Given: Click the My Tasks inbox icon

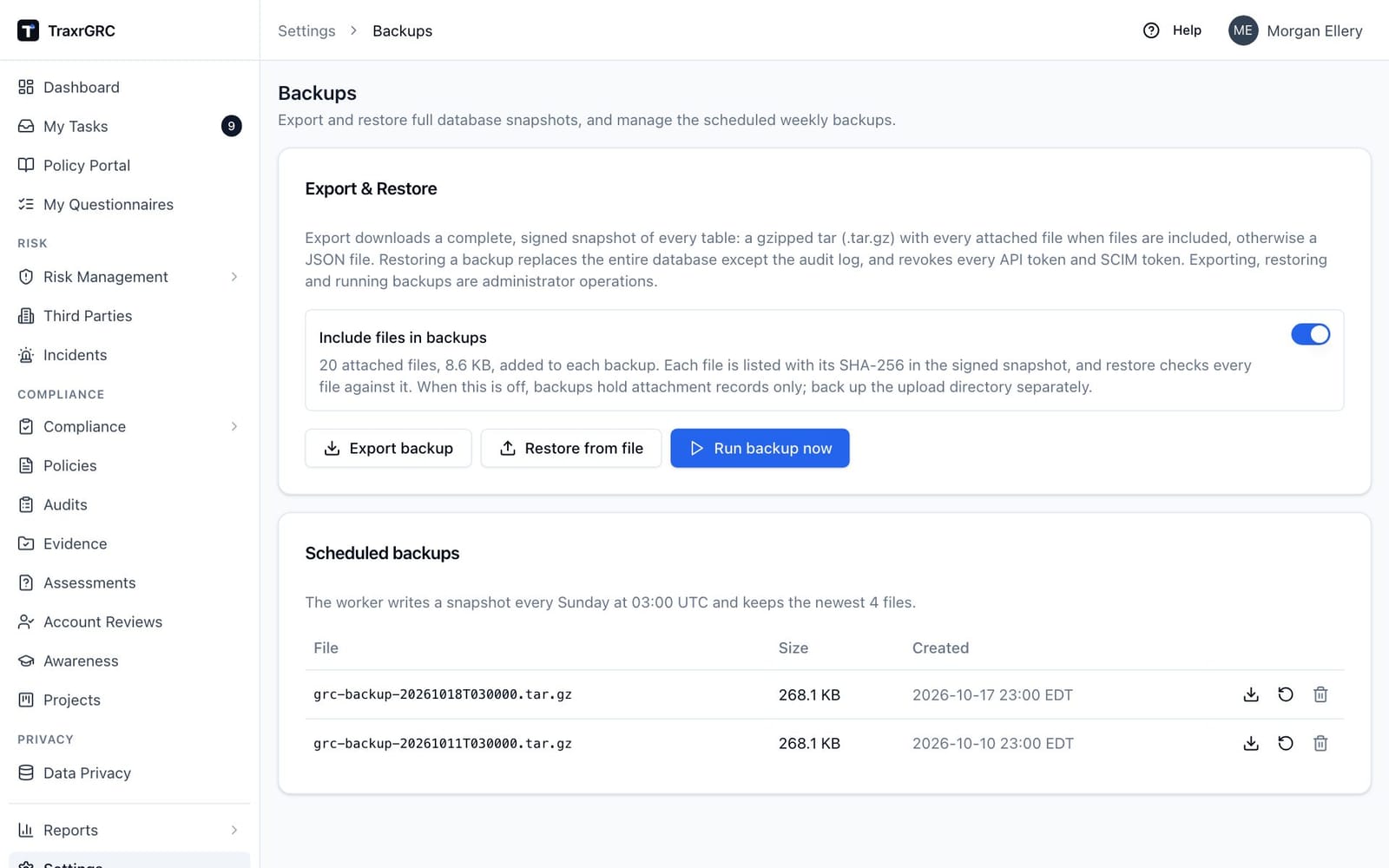Looking at the screenshot, I should click(x=26, y=126).
